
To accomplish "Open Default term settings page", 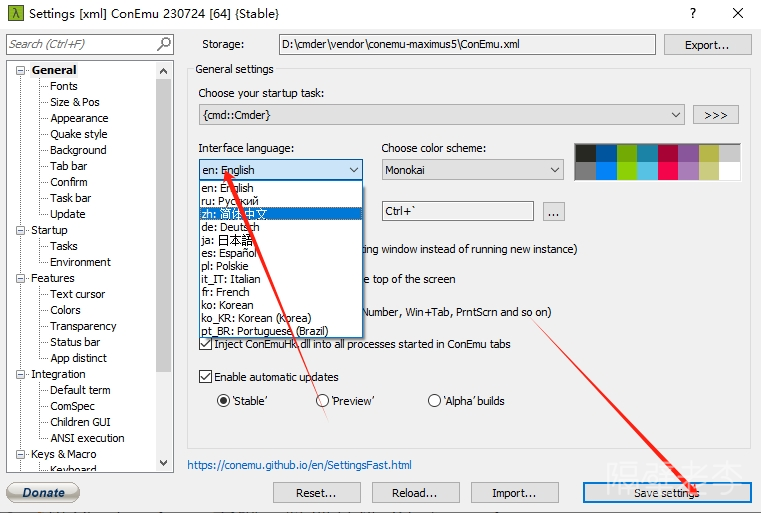I will [80, 390].
